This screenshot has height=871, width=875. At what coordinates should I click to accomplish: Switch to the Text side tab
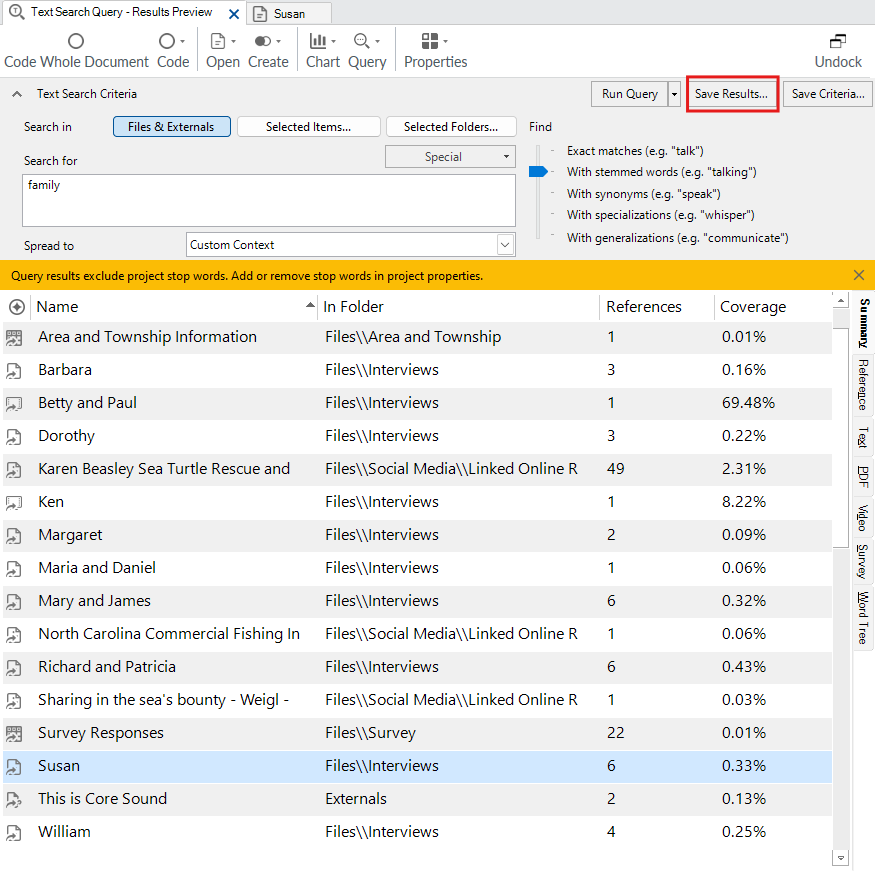click(863, 437)
